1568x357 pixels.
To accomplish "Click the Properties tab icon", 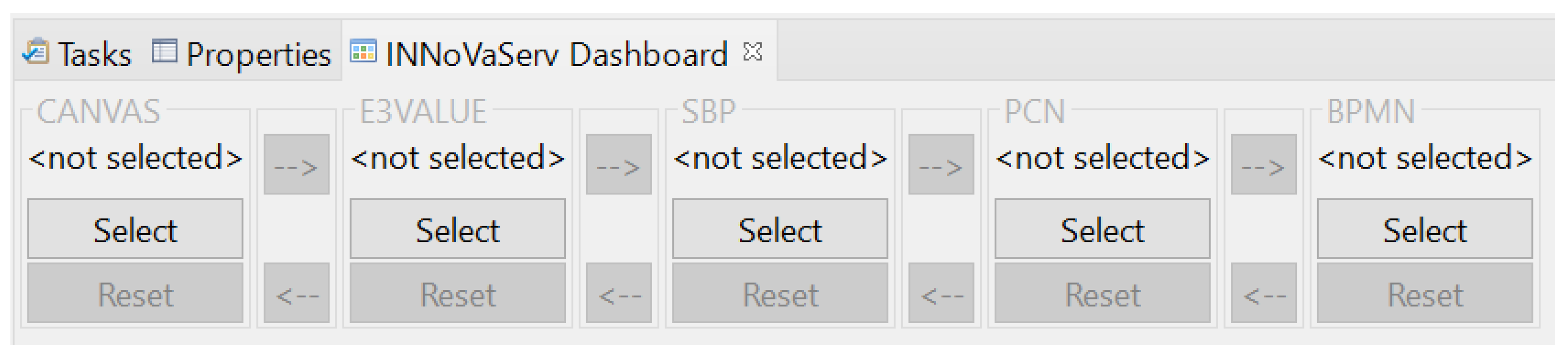I will tap(165, 51).
